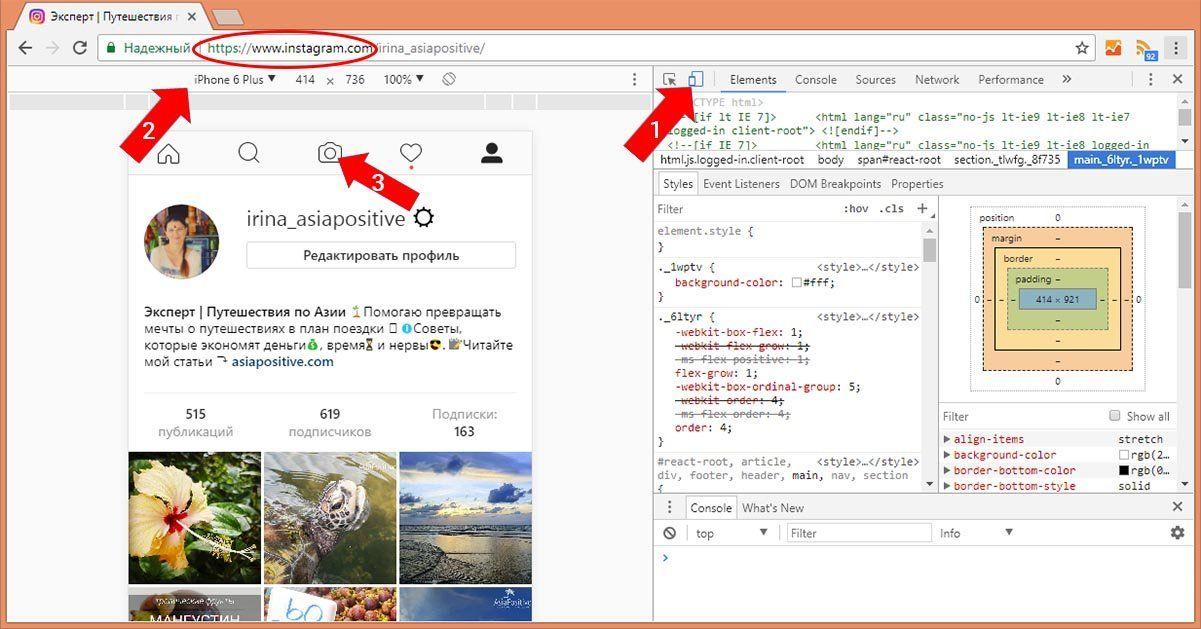Viewport: 1201px width, 629px height.
Task: Open the Event Listeners tab
Action: point(741,184)
